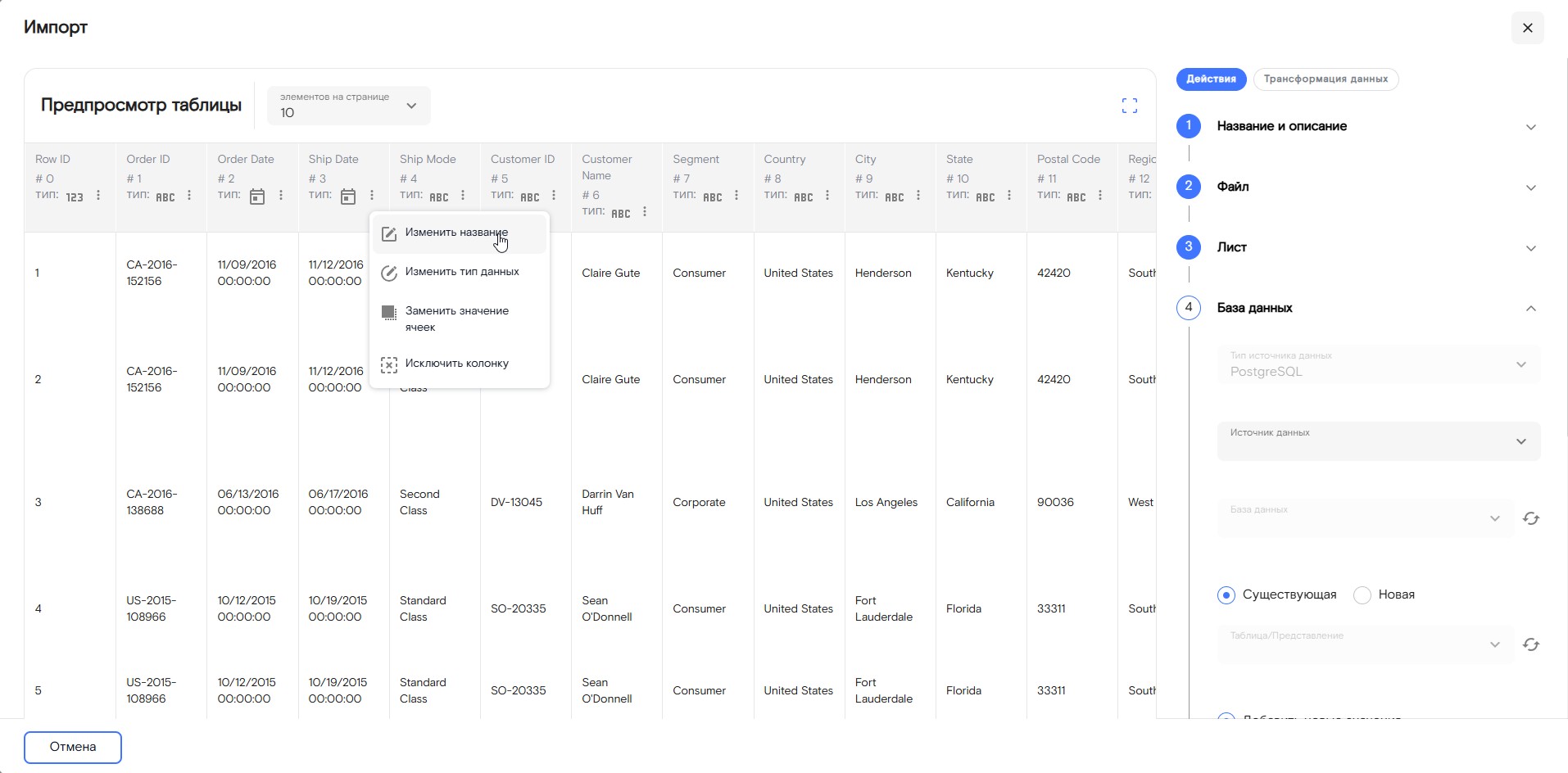Open the elements per page dropdown

348,106
